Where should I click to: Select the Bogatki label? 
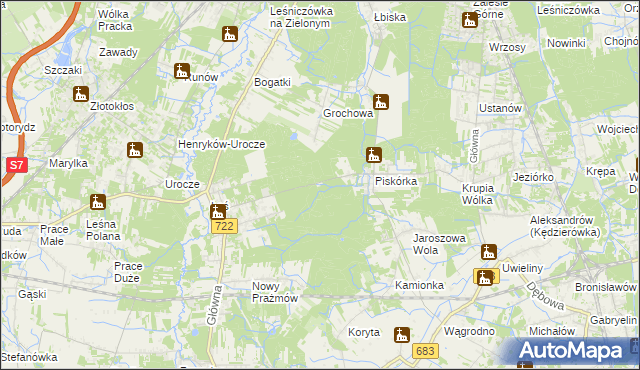tap(272, 82)
